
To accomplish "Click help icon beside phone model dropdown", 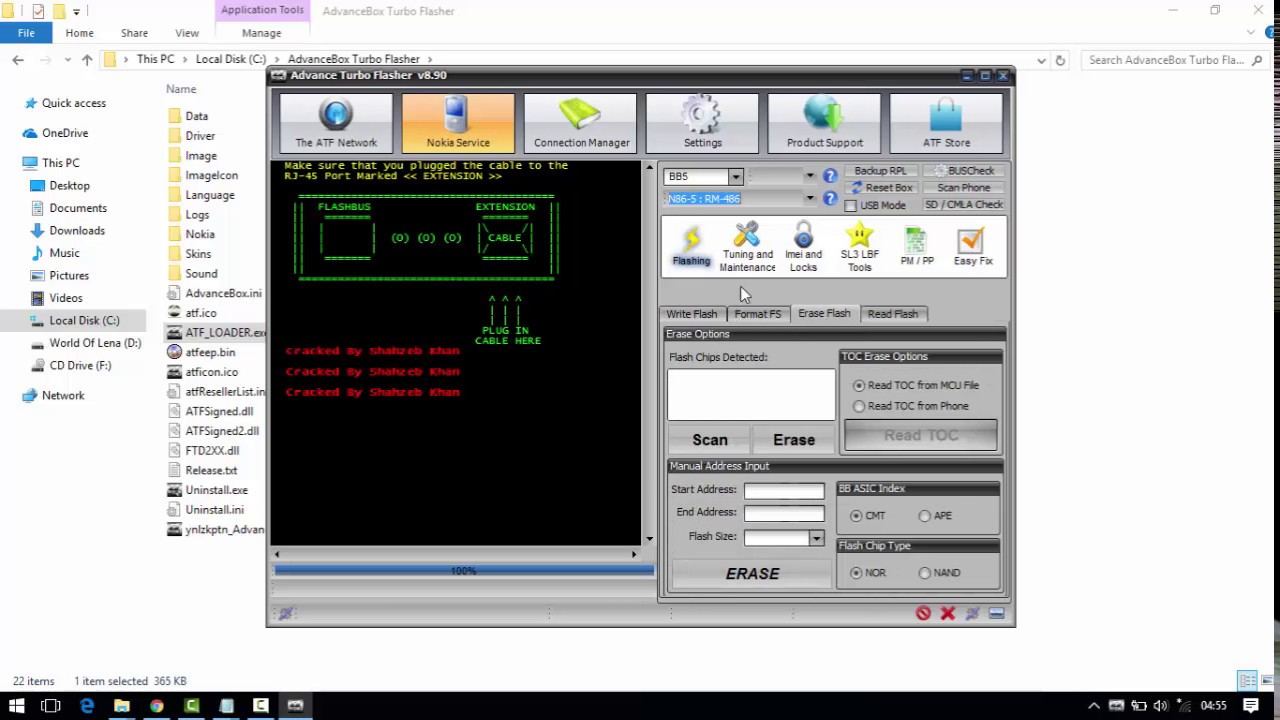I will point(830,198).
